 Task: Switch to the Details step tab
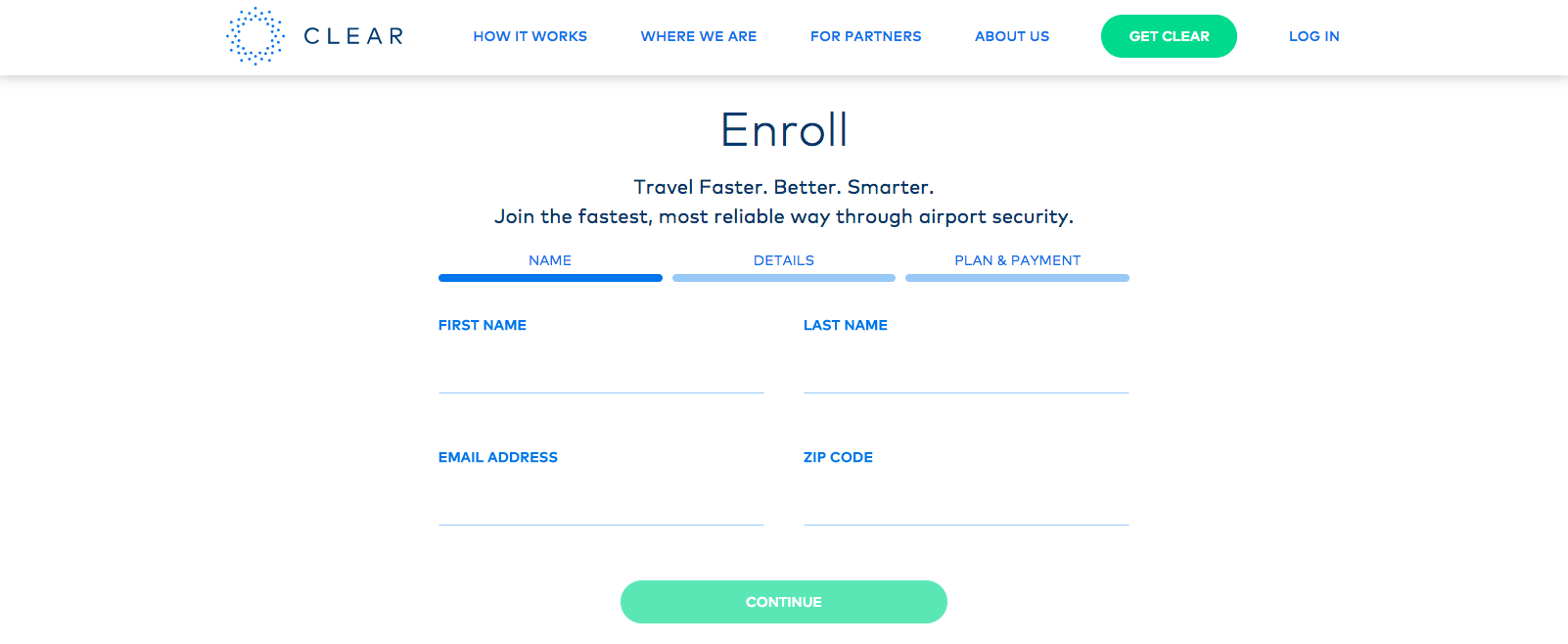click(x=784, y=260)
